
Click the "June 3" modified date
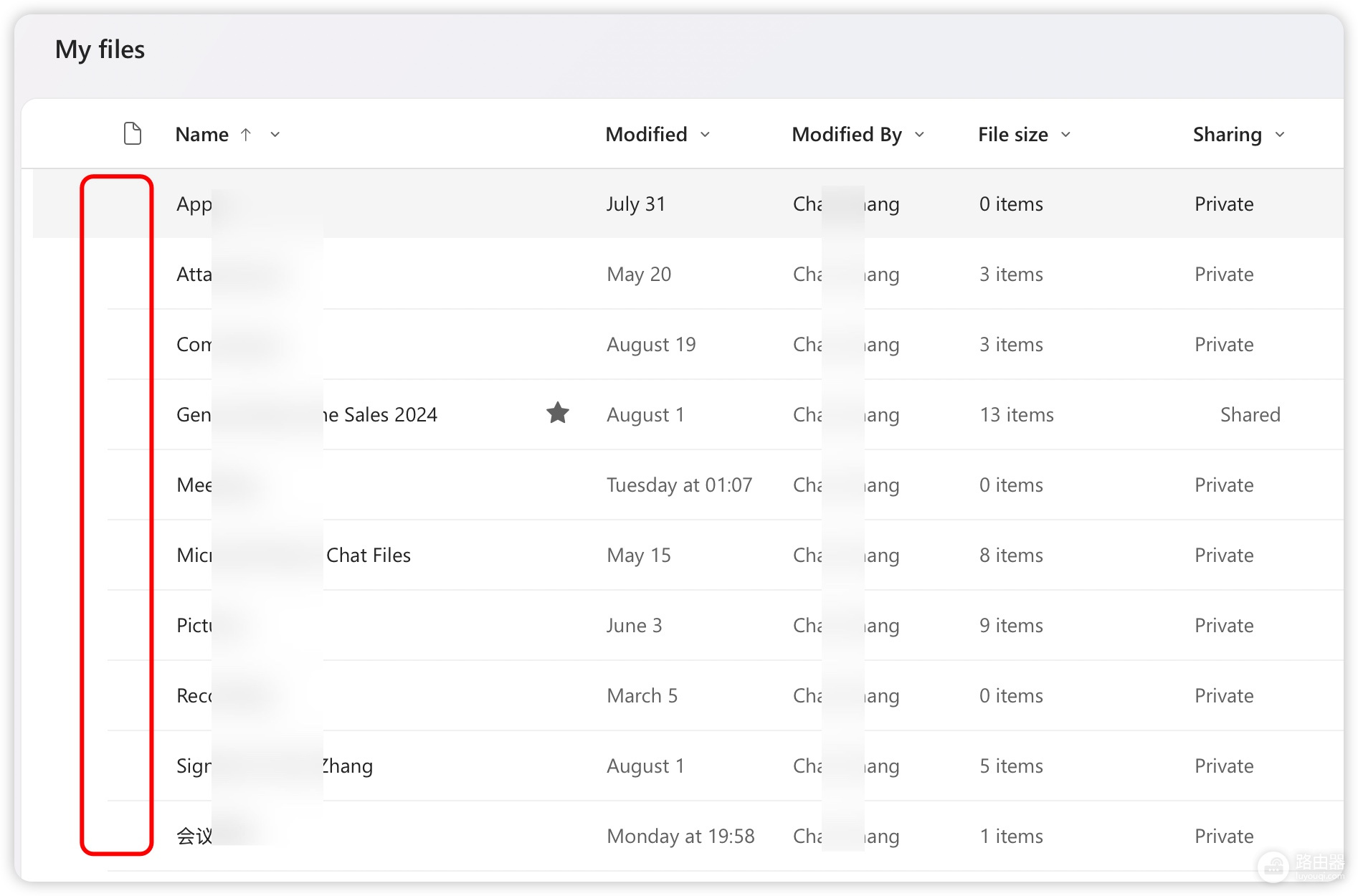[634, 626]
